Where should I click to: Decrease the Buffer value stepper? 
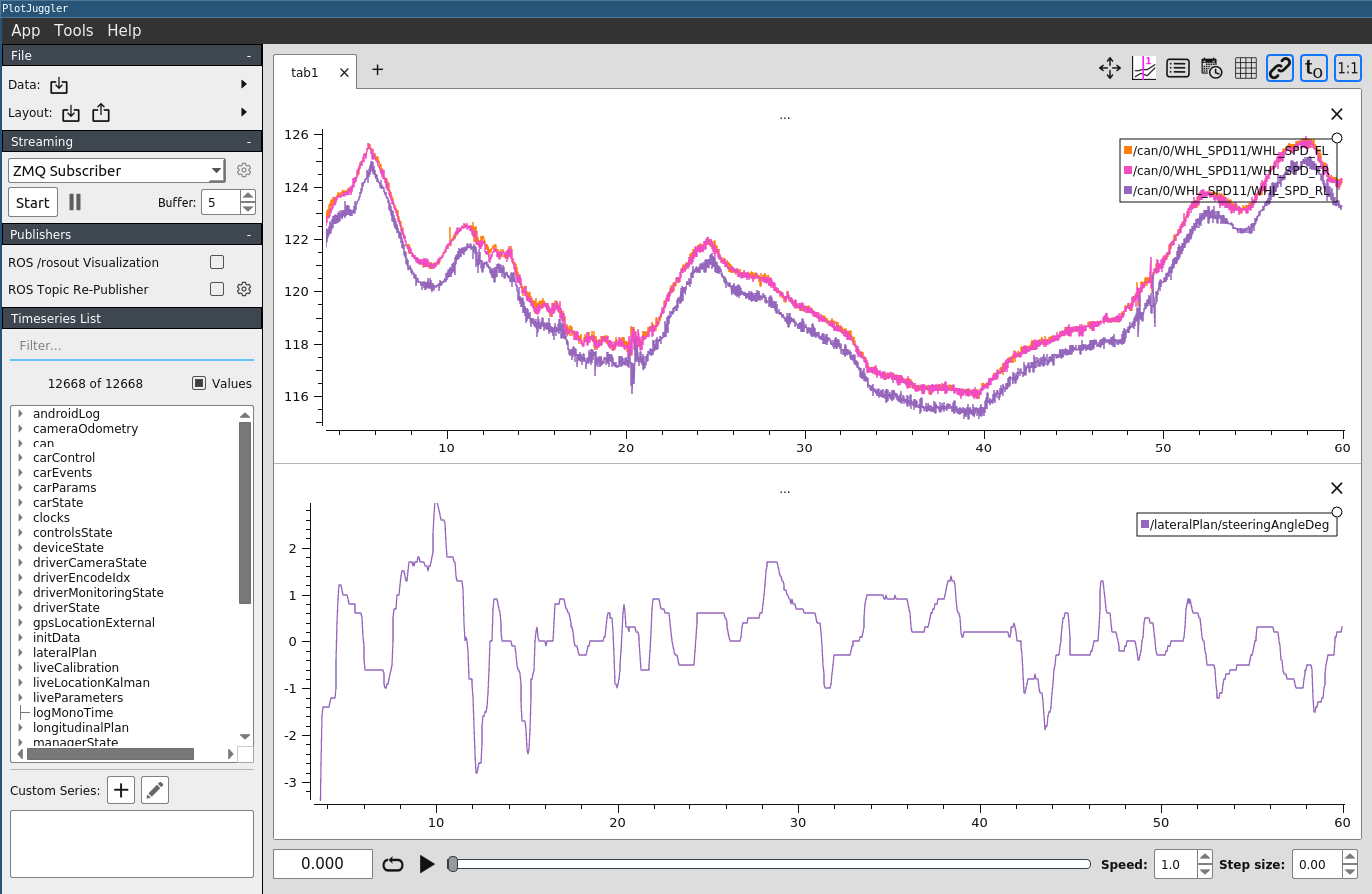[248, 208]
